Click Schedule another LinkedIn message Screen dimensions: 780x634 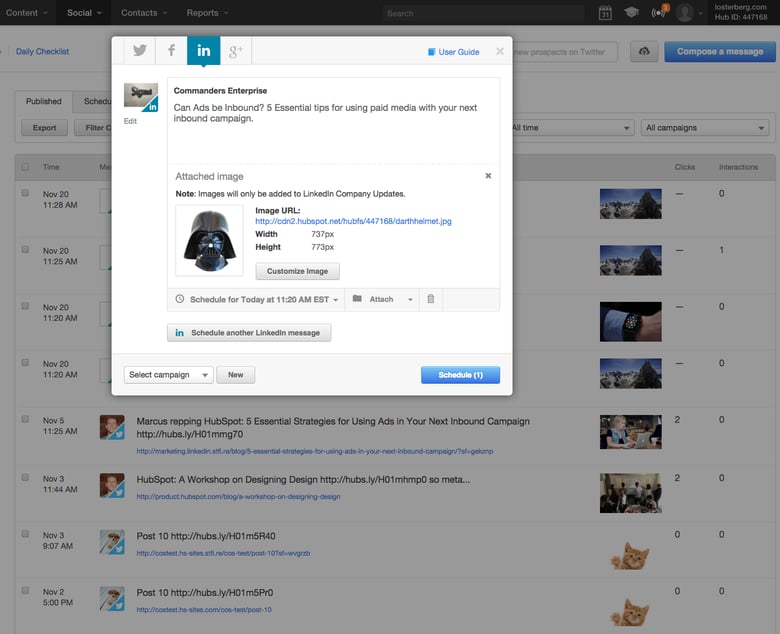(x=249, y=333)
